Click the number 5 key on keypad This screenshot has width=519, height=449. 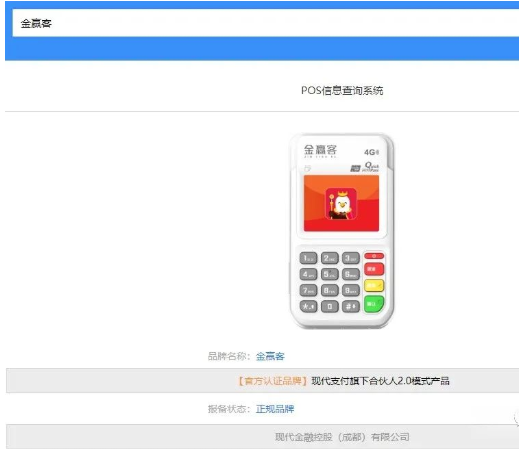[x=330, y=274]
